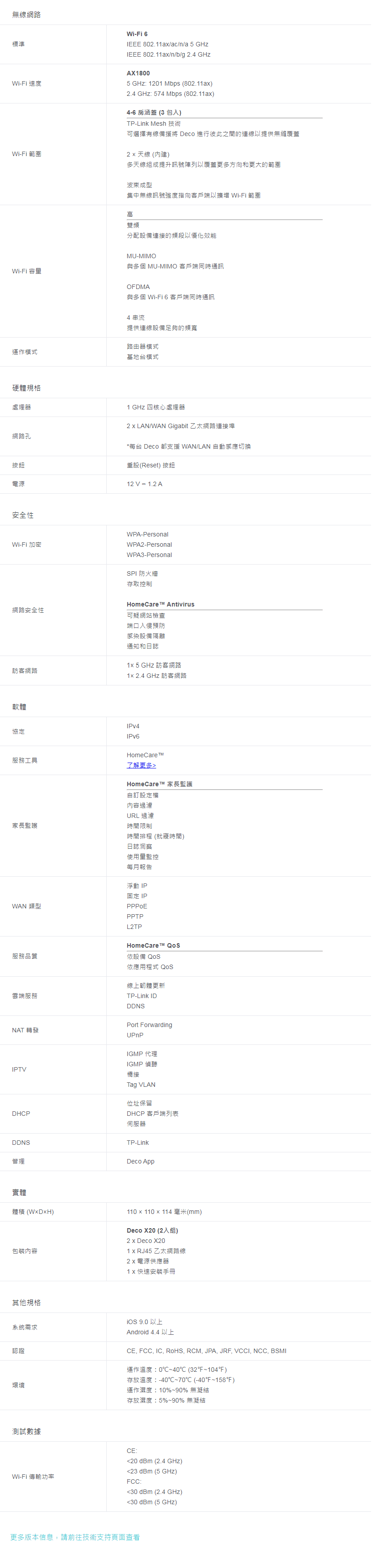Screen dimensions: 384x1568
Task: Click the 'OFDMA' capacity entry
Action: coord(138,287)
